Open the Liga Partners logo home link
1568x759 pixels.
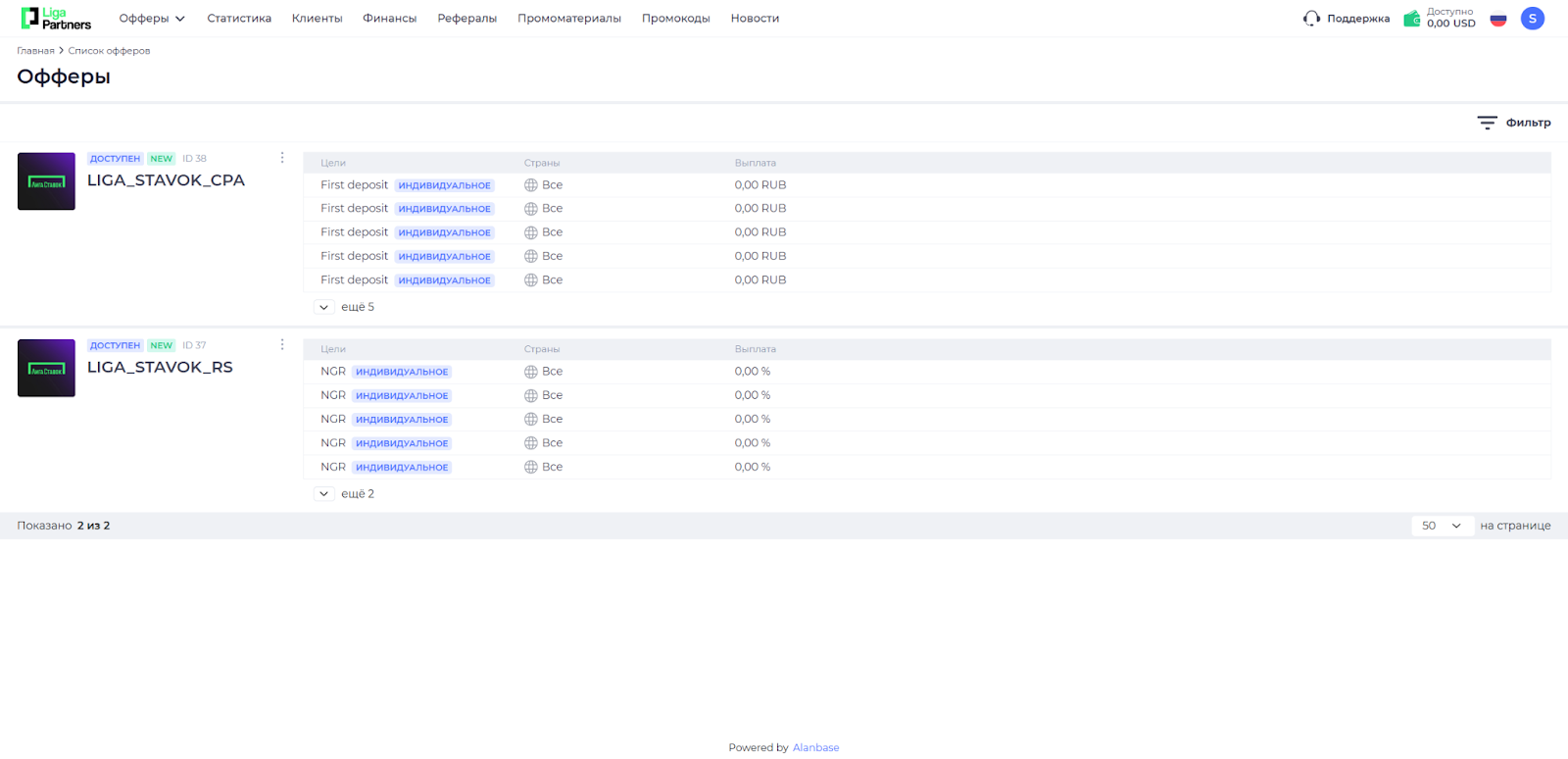pos(56,18)
